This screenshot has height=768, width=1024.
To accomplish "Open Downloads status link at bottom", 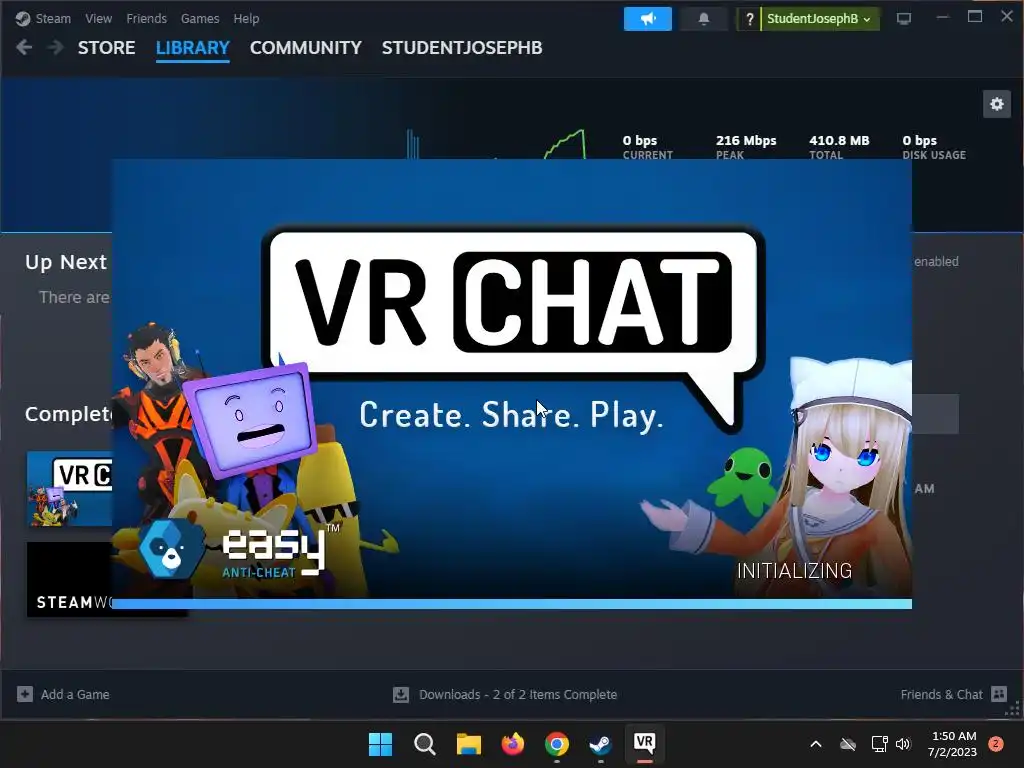I will tap(518, 694).
